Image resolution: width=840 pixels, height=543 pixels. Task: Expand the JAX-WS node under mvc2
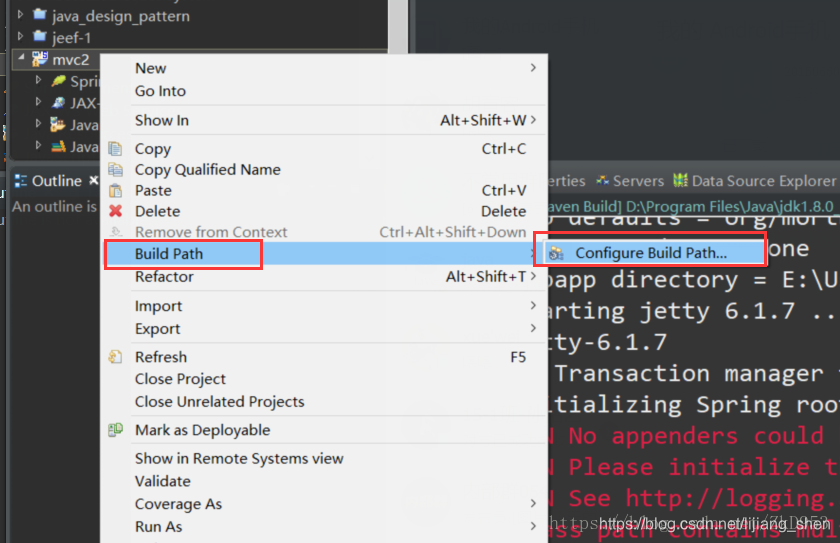38,101
